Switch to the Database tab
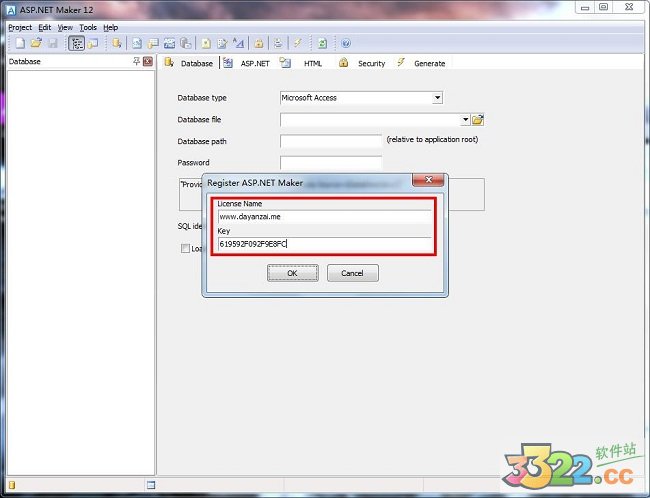Image resolution: width=650 pixels, height=498 pixels. click(x=189, y=63)
